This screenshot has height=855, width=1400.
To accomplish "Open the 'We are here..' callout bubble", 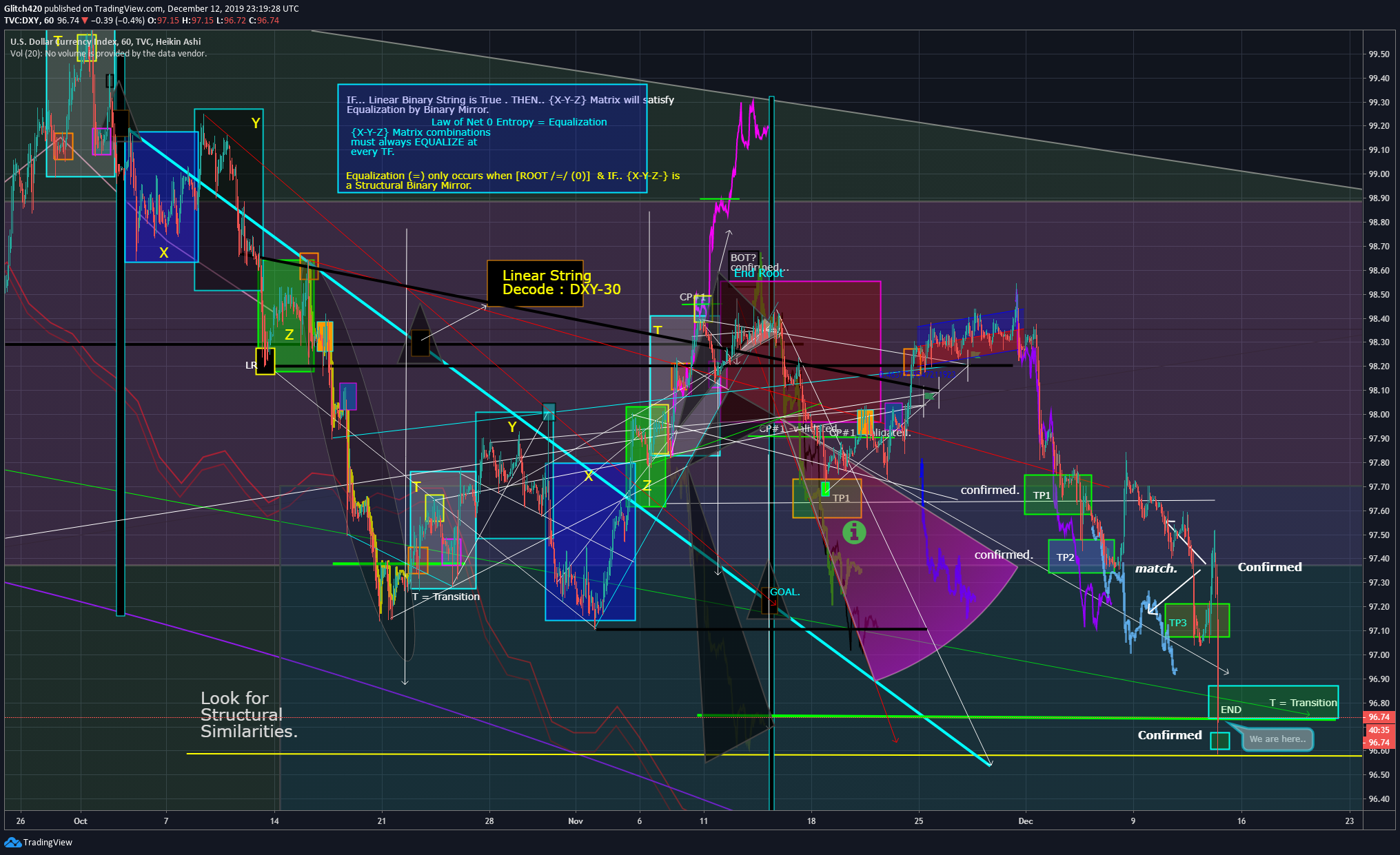I will (x=1277, y=739).
